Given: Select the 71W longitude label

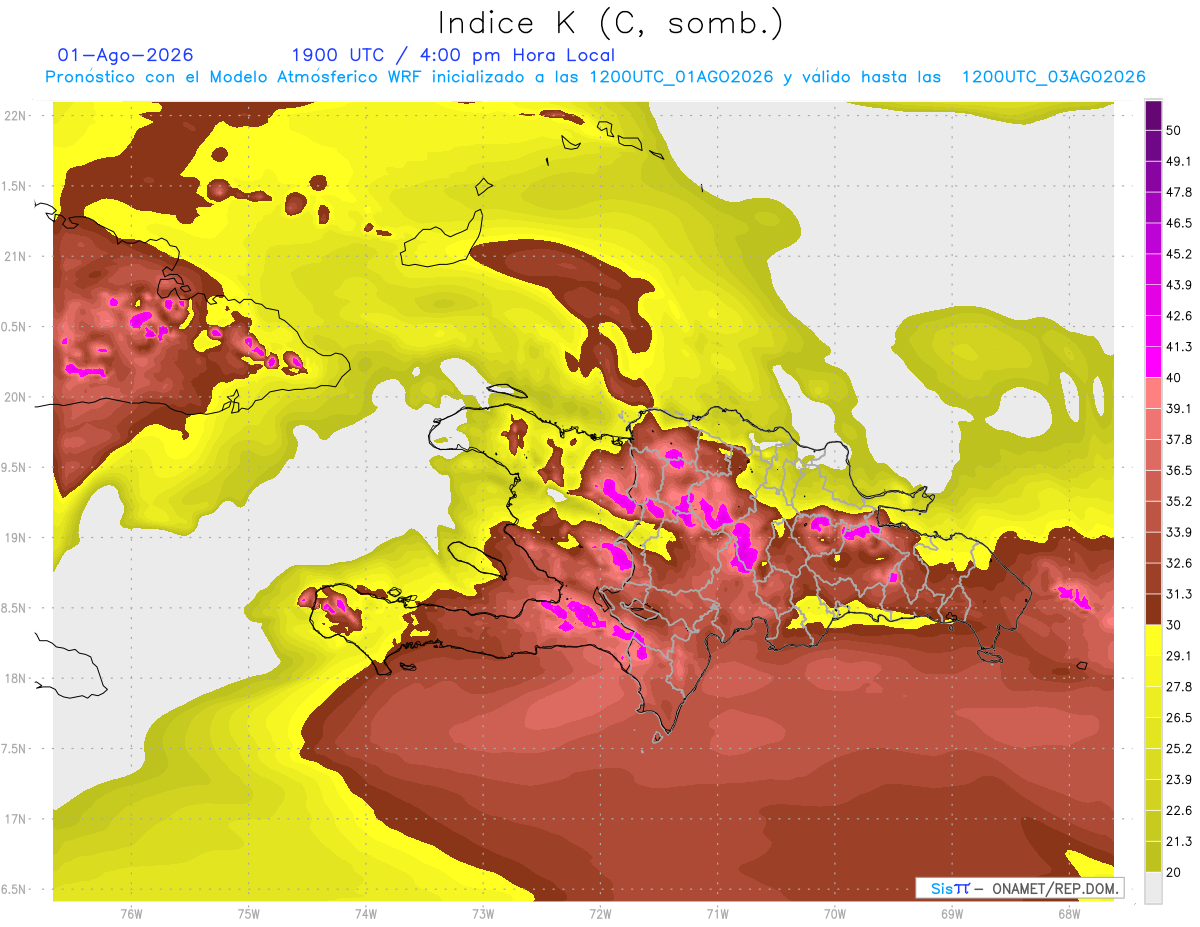Looking at the screenshot, I should click(x=717, y=913).
